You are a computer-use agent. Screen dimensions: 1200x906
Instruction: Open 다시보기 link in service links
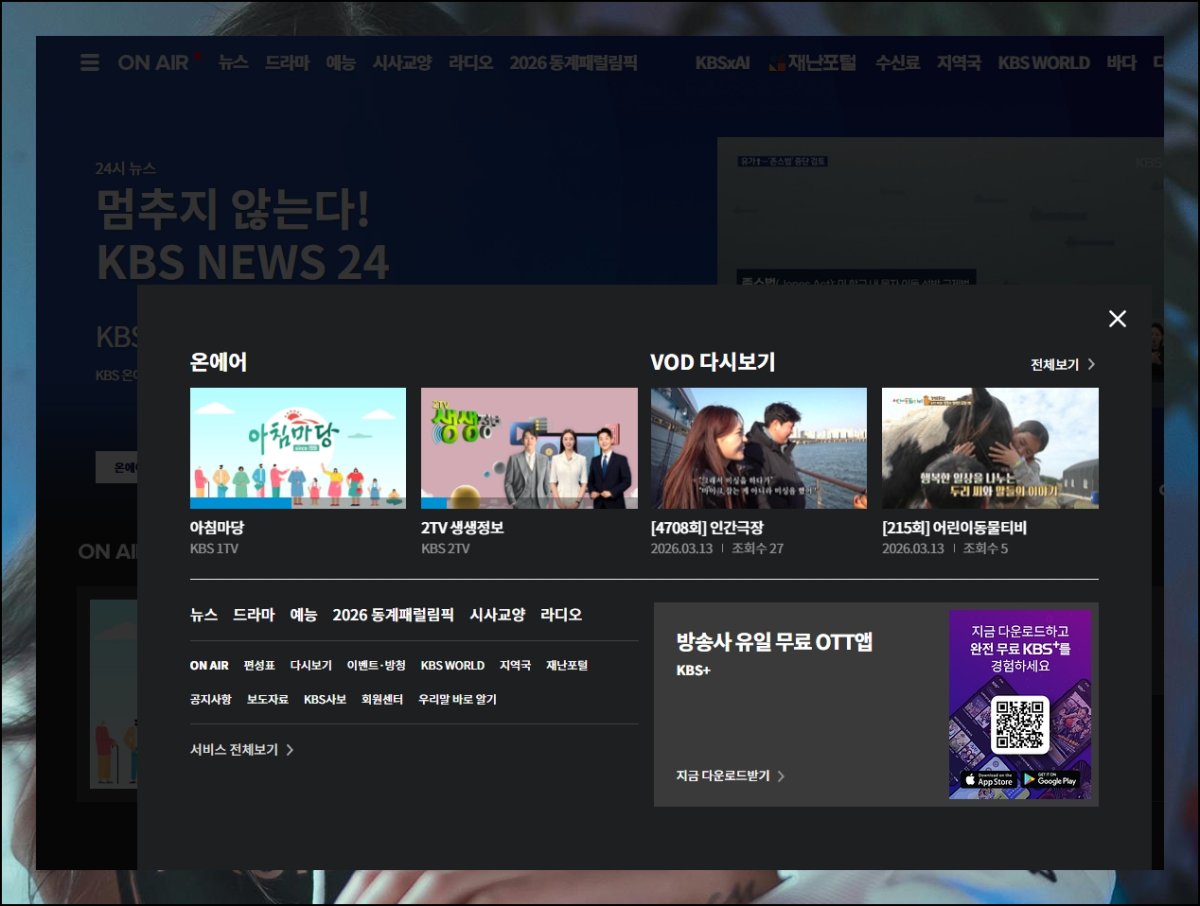pyautogui.click(x=311, y=665)
